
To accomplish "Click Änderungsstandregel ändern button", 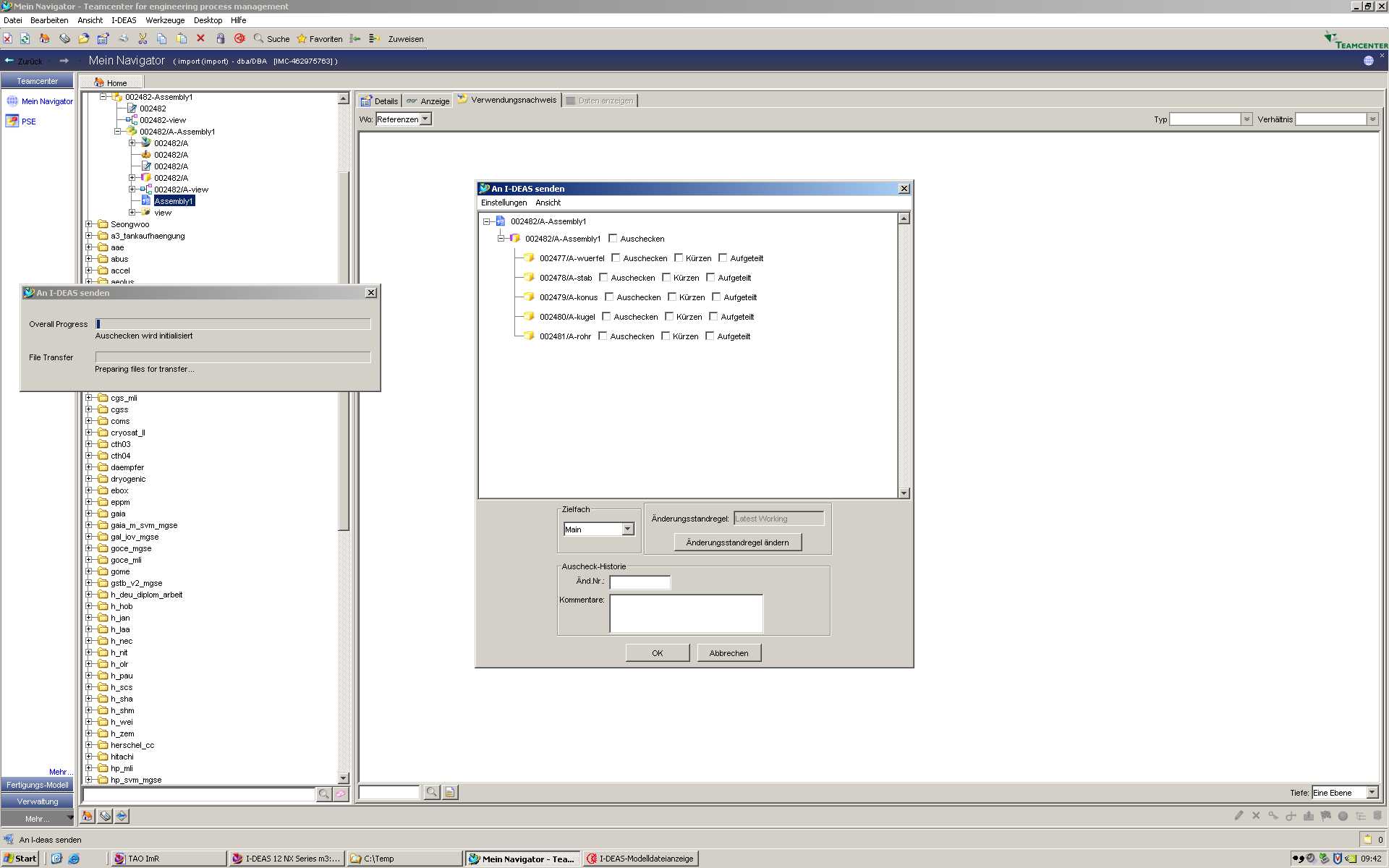I will pos(737,542).
